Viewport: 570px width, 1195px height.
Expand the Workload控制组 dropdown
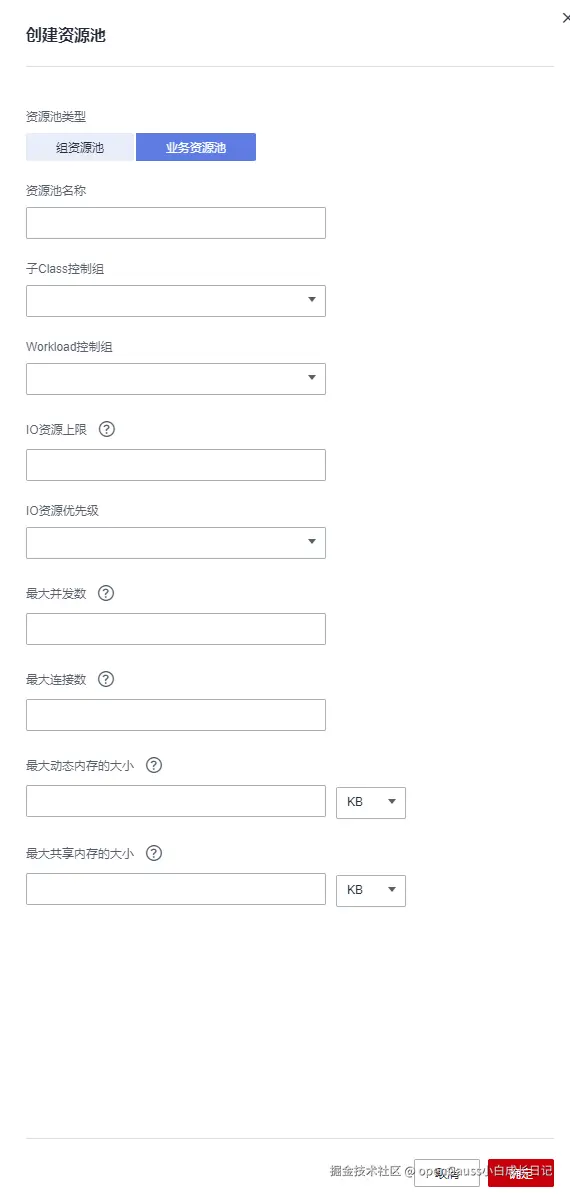(176, 379)
